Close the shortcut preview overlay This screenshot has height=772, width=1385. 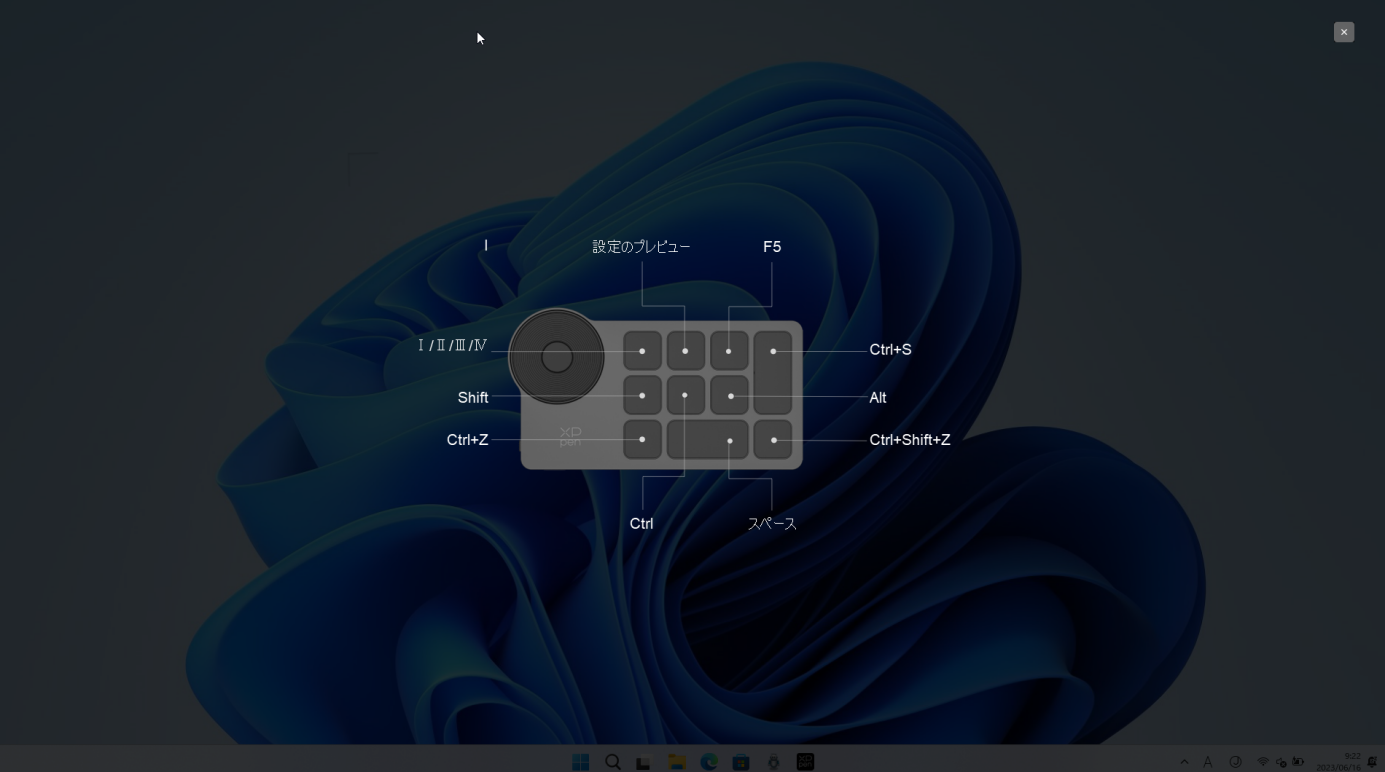coord(1344,32)
